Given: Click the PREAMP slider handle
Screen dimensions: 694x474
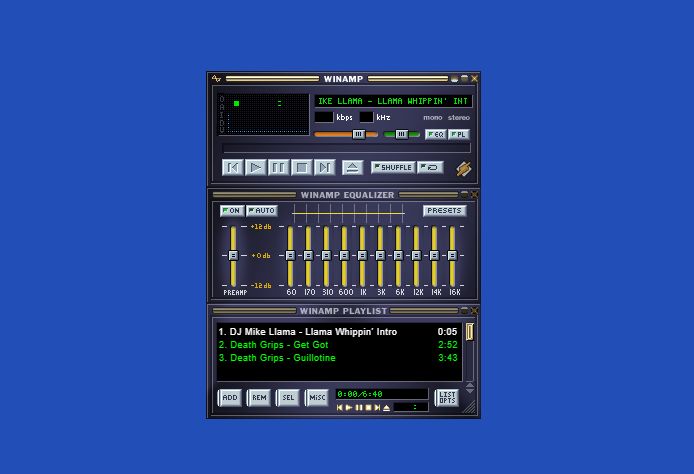Looking at the screenshot, I should coord(233,255).
